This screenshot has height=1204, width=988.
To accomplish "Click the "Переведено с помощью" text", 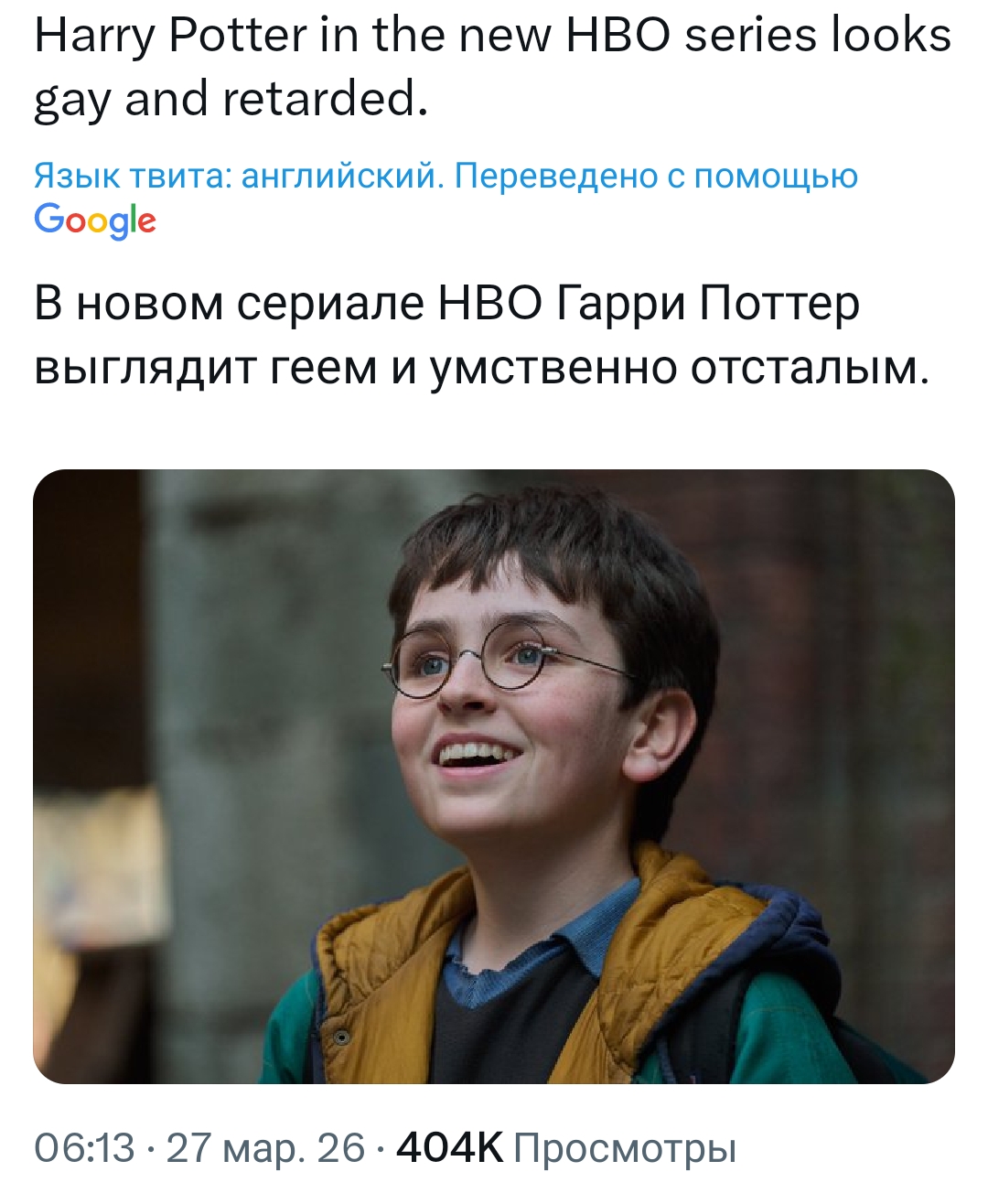I will point(656,175).
